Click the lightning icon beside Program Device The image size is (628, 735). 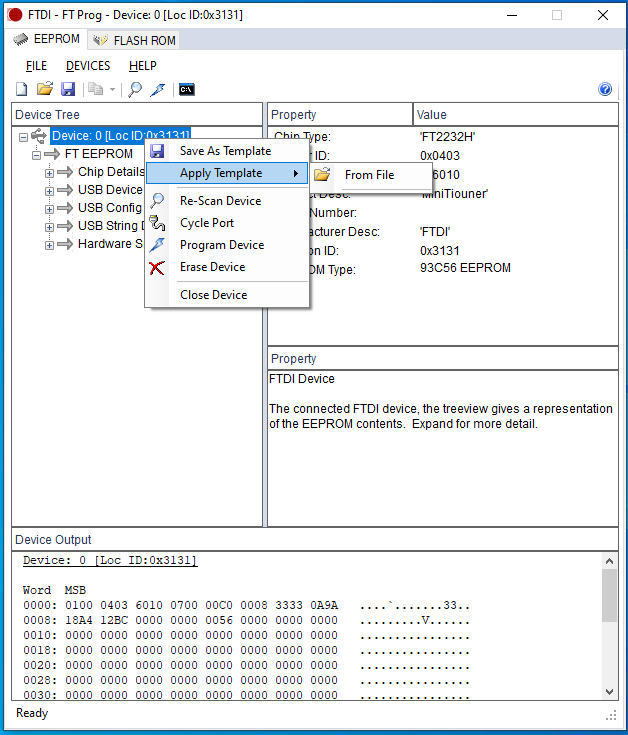[x=157, y=245]
